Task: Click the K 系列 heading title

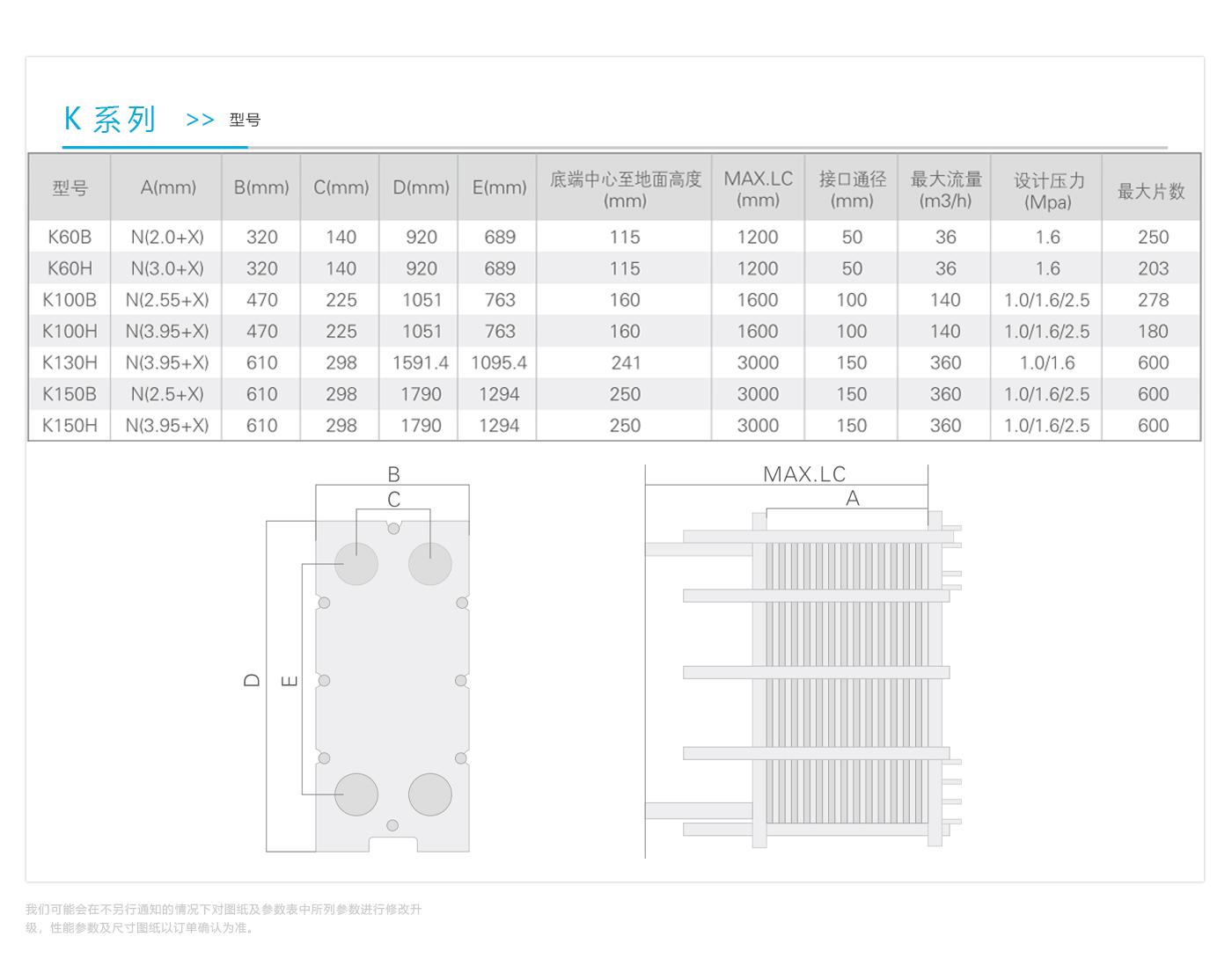Action: point(110,120)
